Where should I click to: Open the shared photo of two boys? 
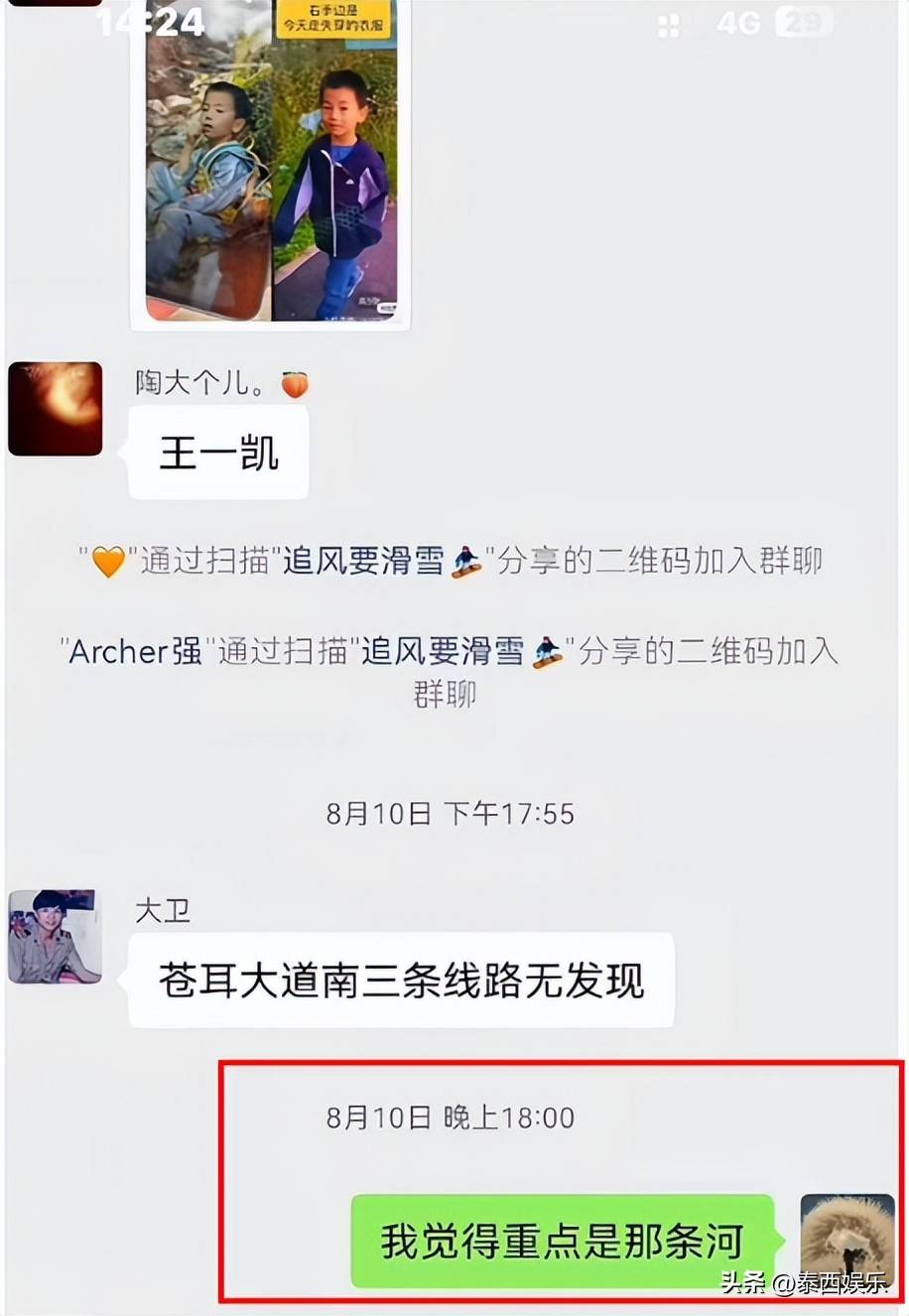[x=271, y=164]
